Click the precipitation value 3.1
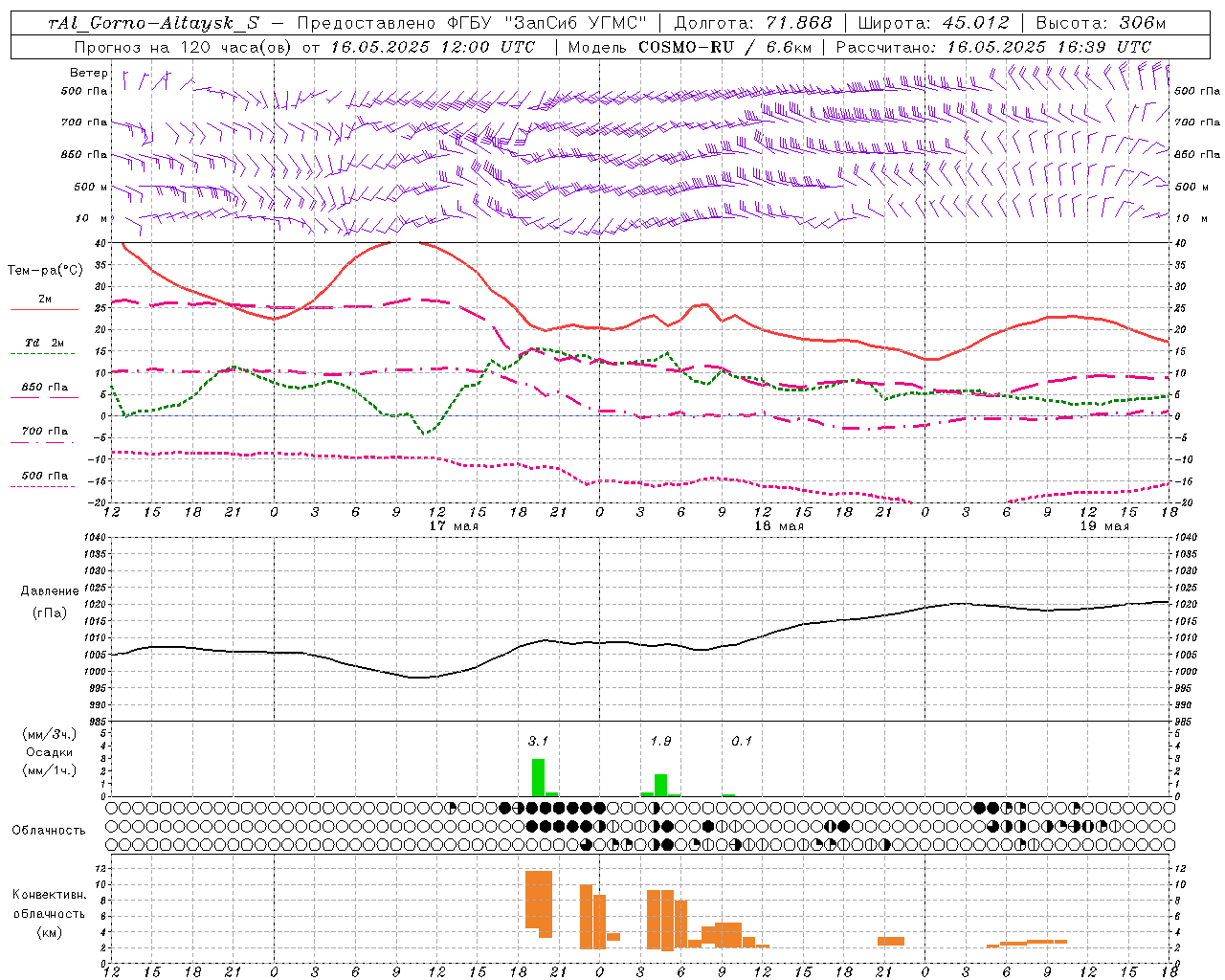Viewport: 1225px width, 980px height. pos(538,741)
